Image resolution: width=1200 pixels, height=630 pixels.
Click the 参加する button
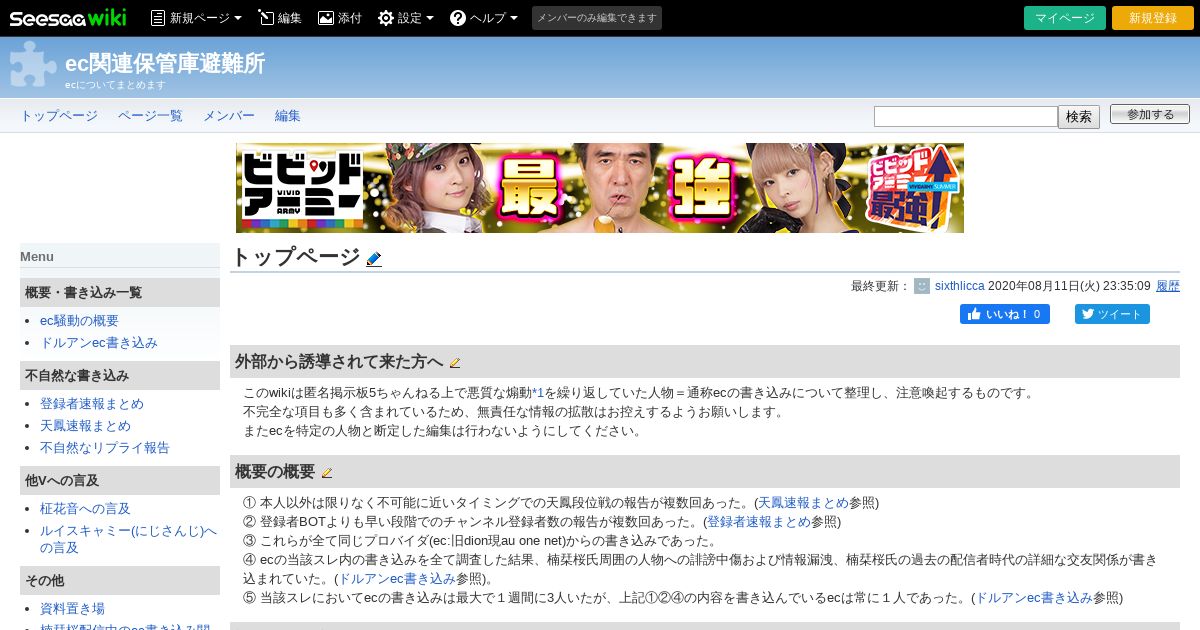(x=1150, y=114)
